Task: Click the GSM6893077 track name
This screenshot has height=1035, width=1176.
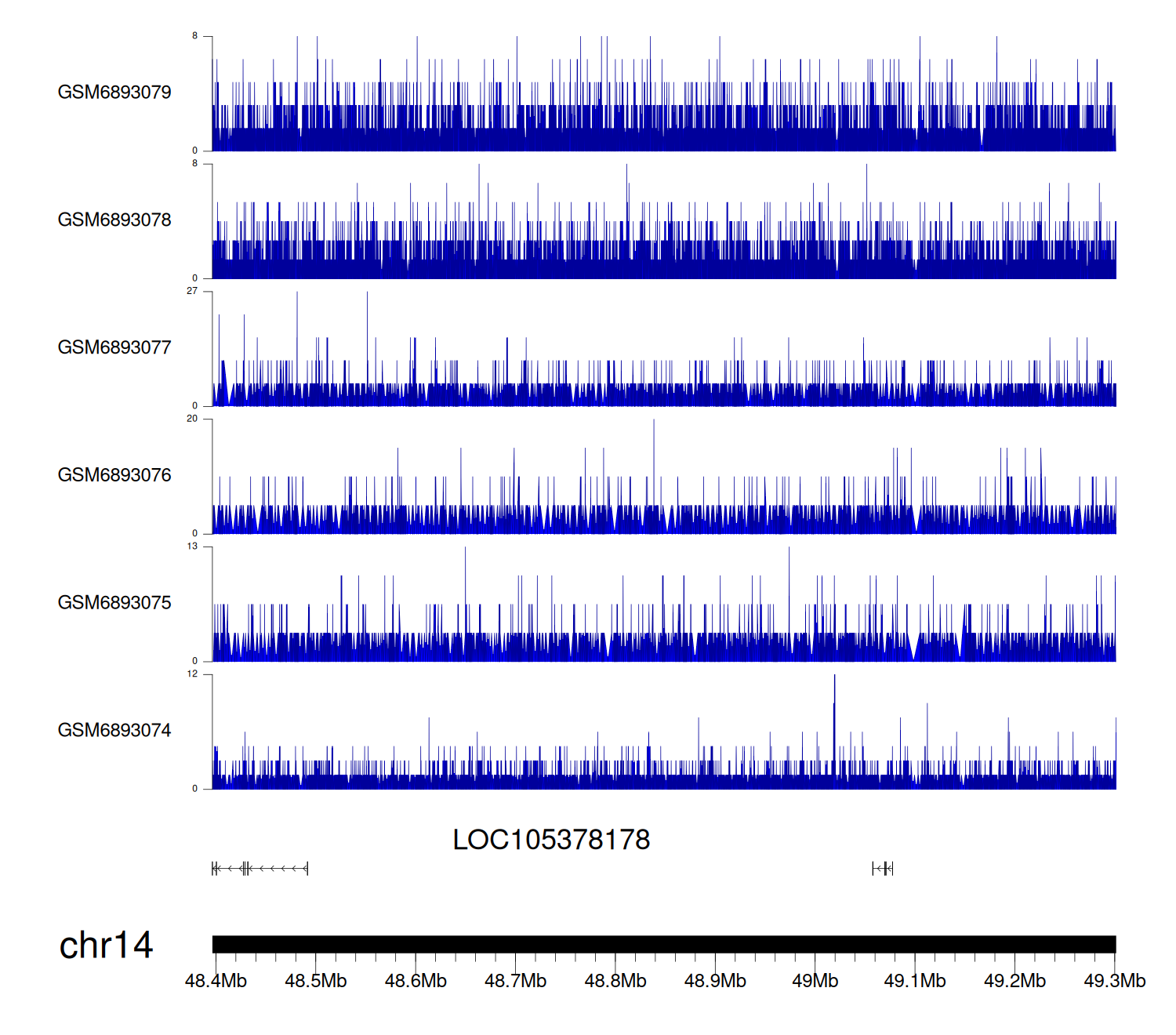Action: (114, 348)
